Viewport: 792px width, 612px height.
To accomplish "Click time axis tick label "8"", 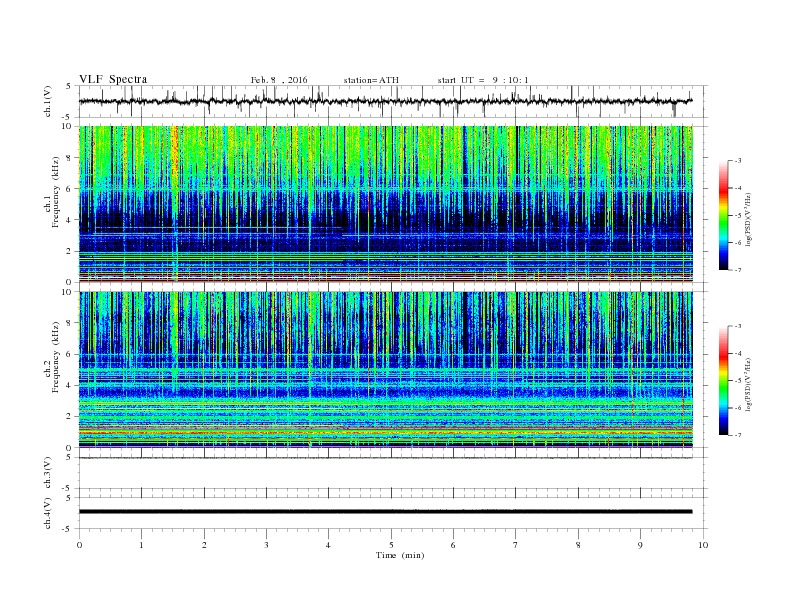I will tap(578, 545).
